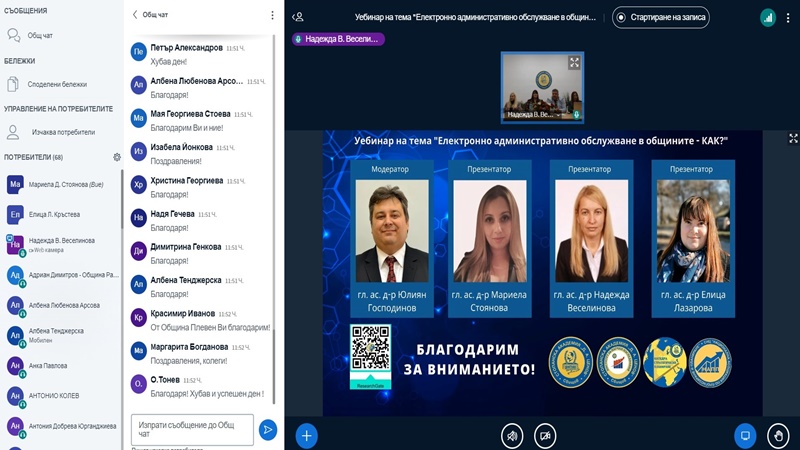
Task: Toggle webcam sharing button
Action: coord(545,436)
